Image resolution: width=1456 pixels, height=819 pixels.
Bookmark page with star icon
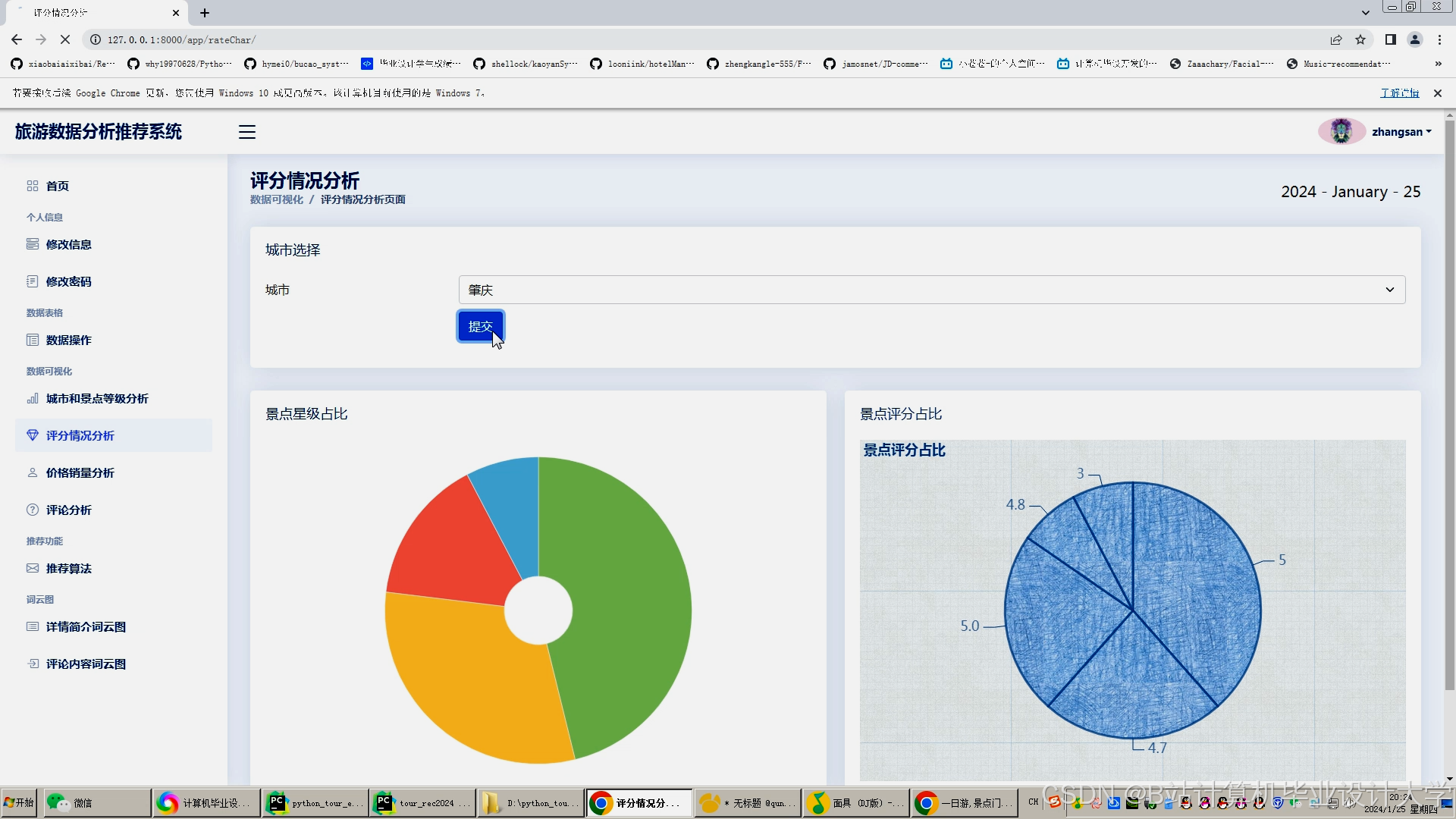[1360, 39]
